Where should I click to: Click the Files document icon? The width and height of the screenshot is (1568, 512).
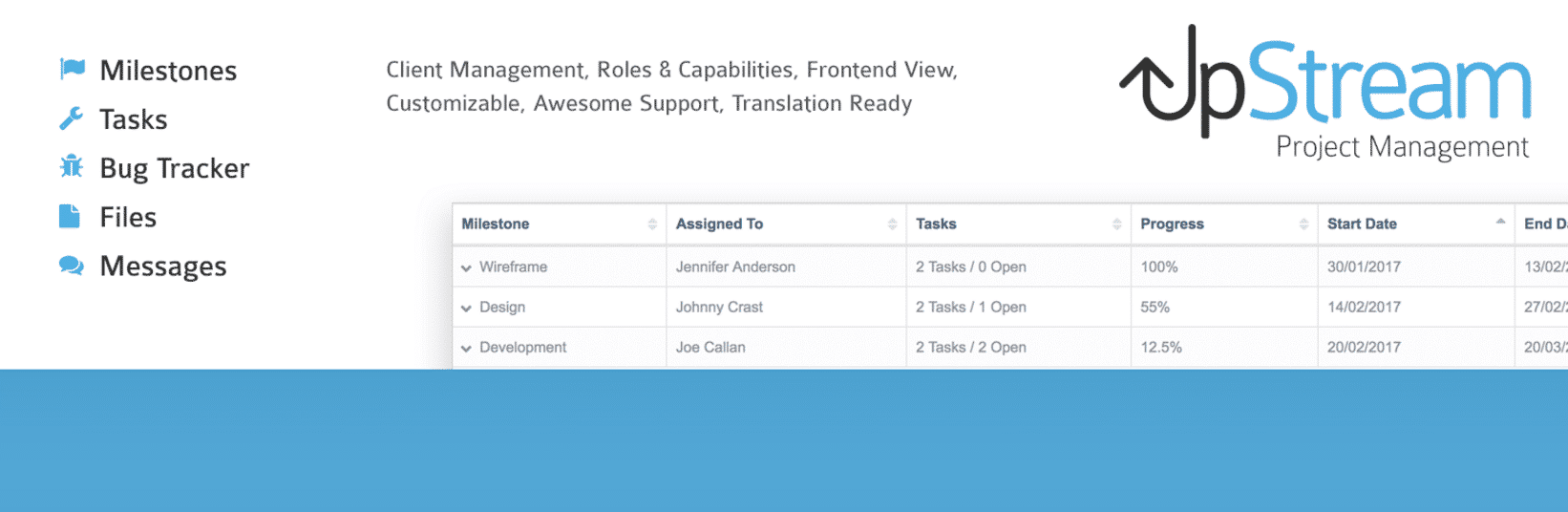coord(70,217)
